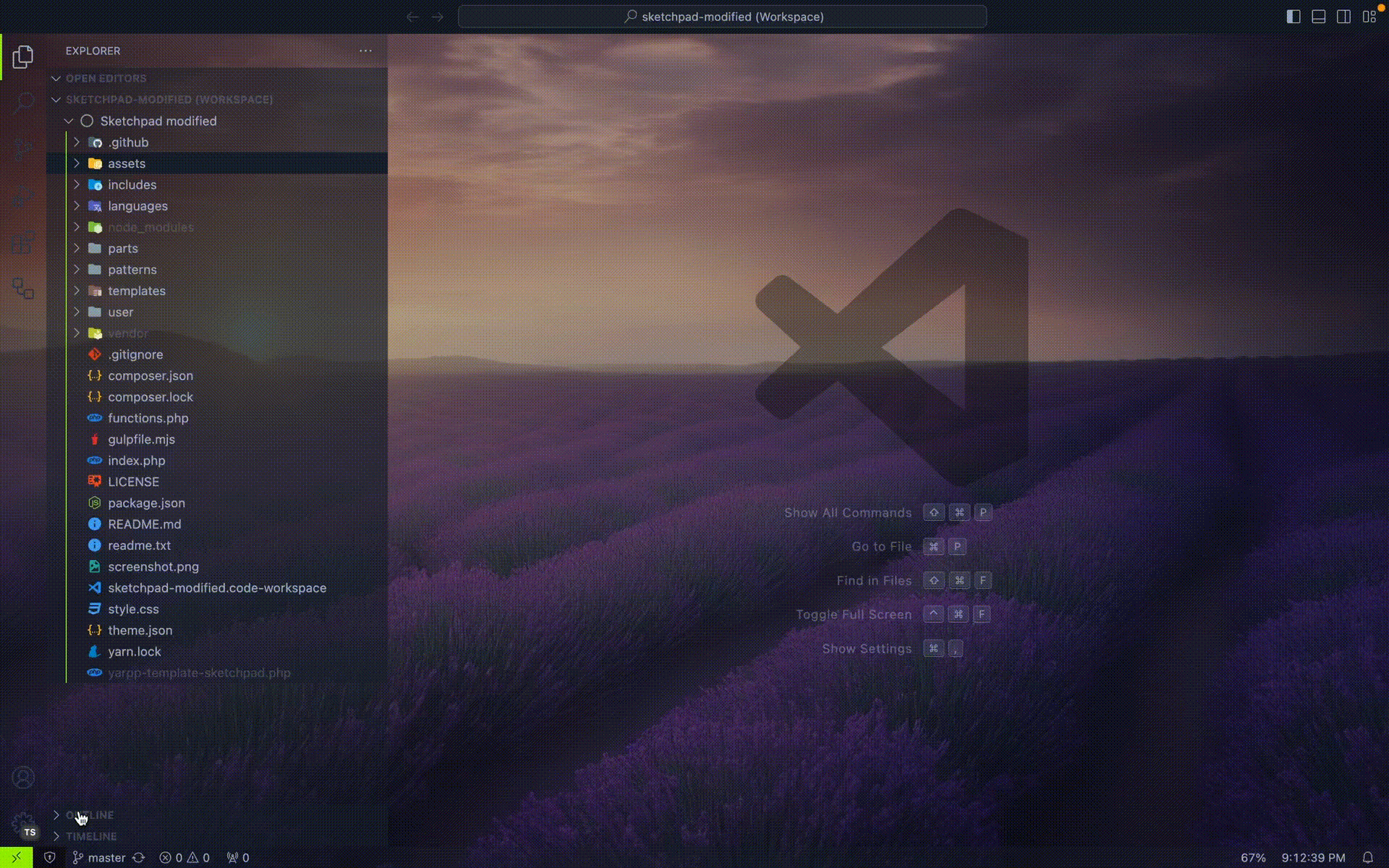The width and height of the screenshot is (1389, 868).
Task: Open functions.php file
Action: tap(148, 417)
